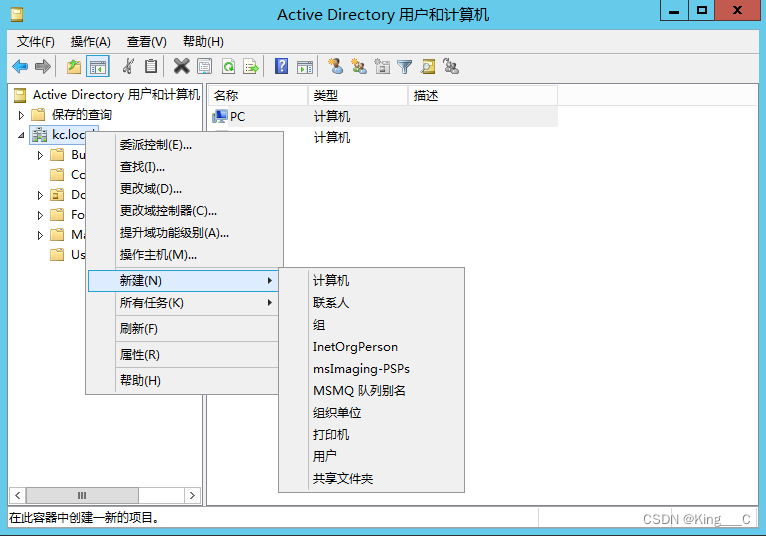Click the gray Forward arrow in toolbar

click(43, 66)
